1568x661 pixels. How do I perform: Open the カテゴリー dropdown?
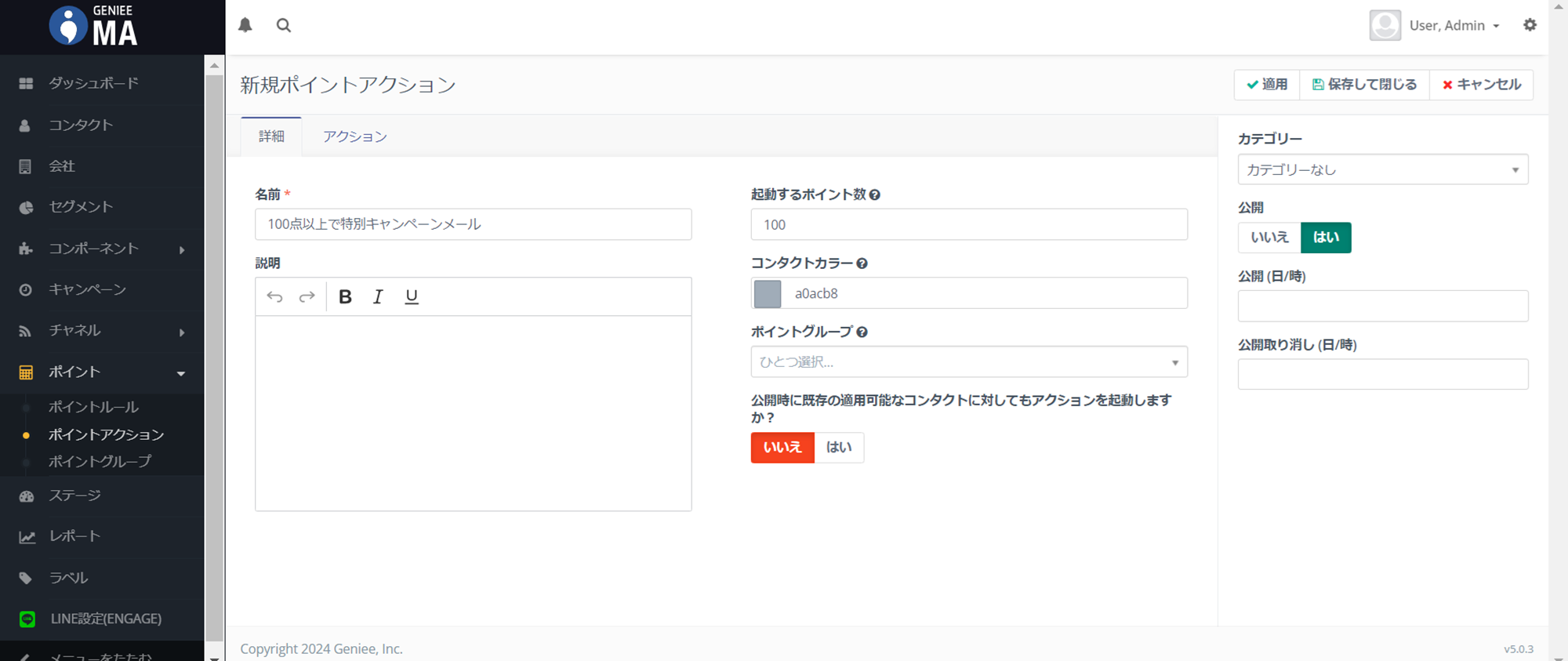tap(1382, 169)
